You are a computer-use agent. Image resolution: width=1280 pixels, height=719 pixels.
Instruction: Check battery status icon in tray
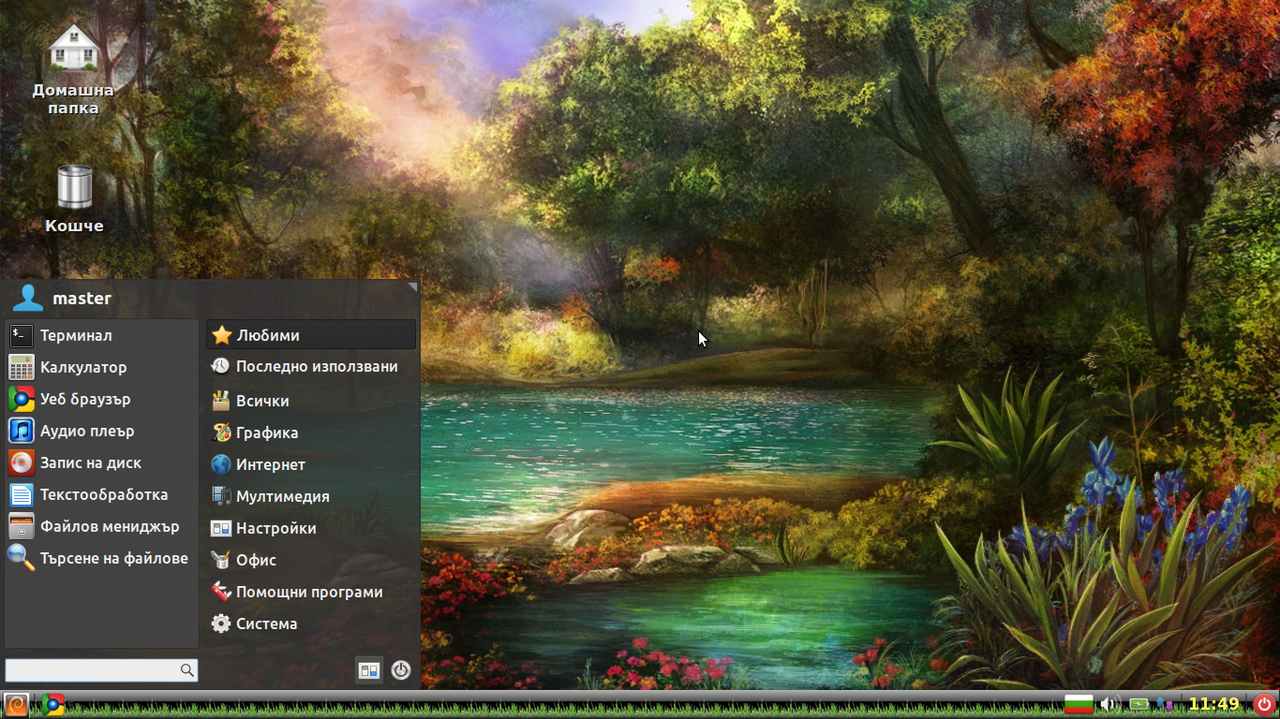click(1138, 704)
